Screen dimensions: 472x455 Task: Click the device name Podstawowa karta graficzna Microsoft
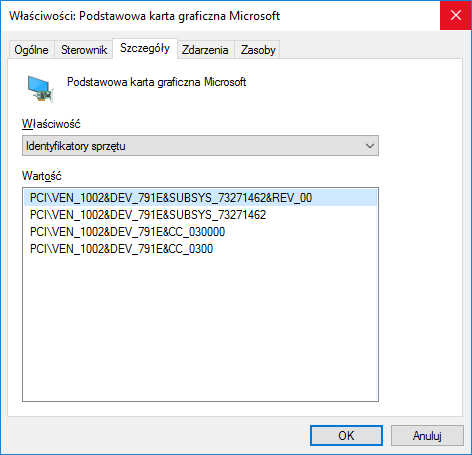(x=157, y=82)
